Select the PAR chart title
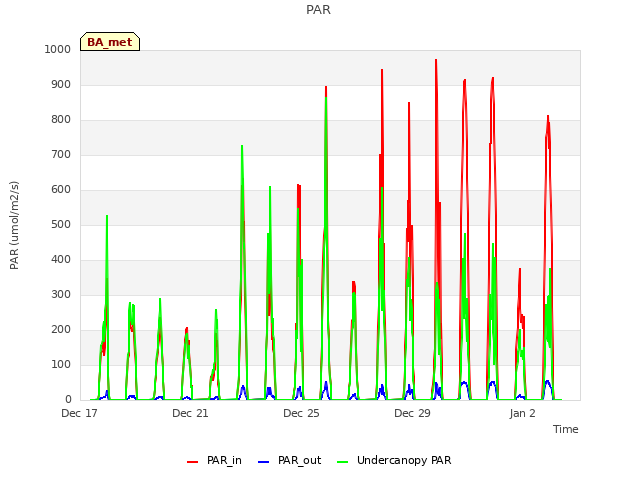The image size is (640, 480). [318, 9]
